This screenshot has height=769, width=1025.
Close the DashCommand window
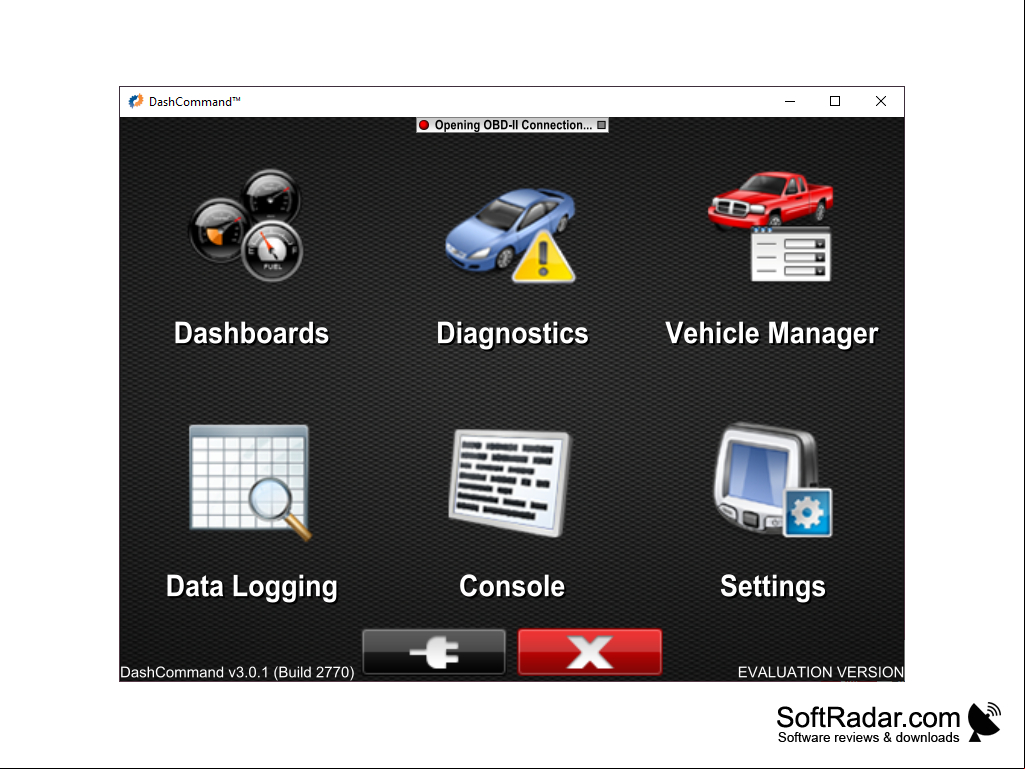(881, 101)
